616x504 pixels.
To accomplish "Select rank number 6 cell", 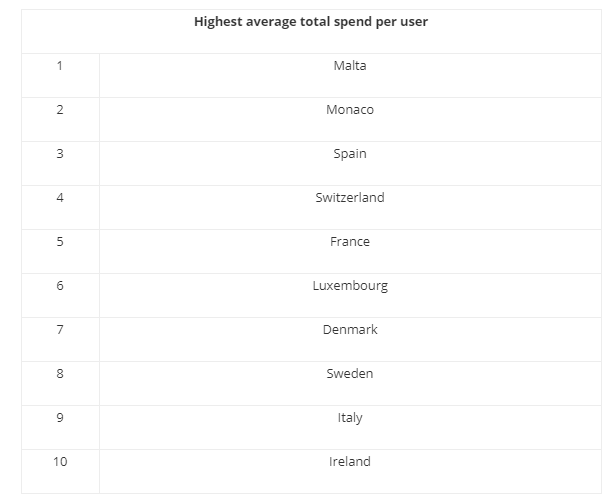I will click(x=60, y=286).
